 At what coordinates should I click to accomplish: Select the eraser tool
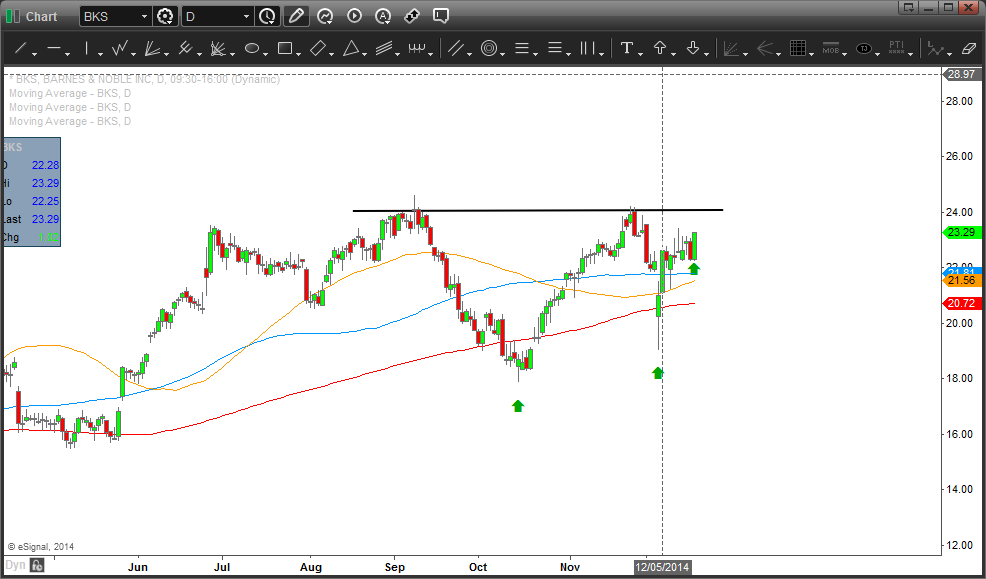click(x=968, y=48)
